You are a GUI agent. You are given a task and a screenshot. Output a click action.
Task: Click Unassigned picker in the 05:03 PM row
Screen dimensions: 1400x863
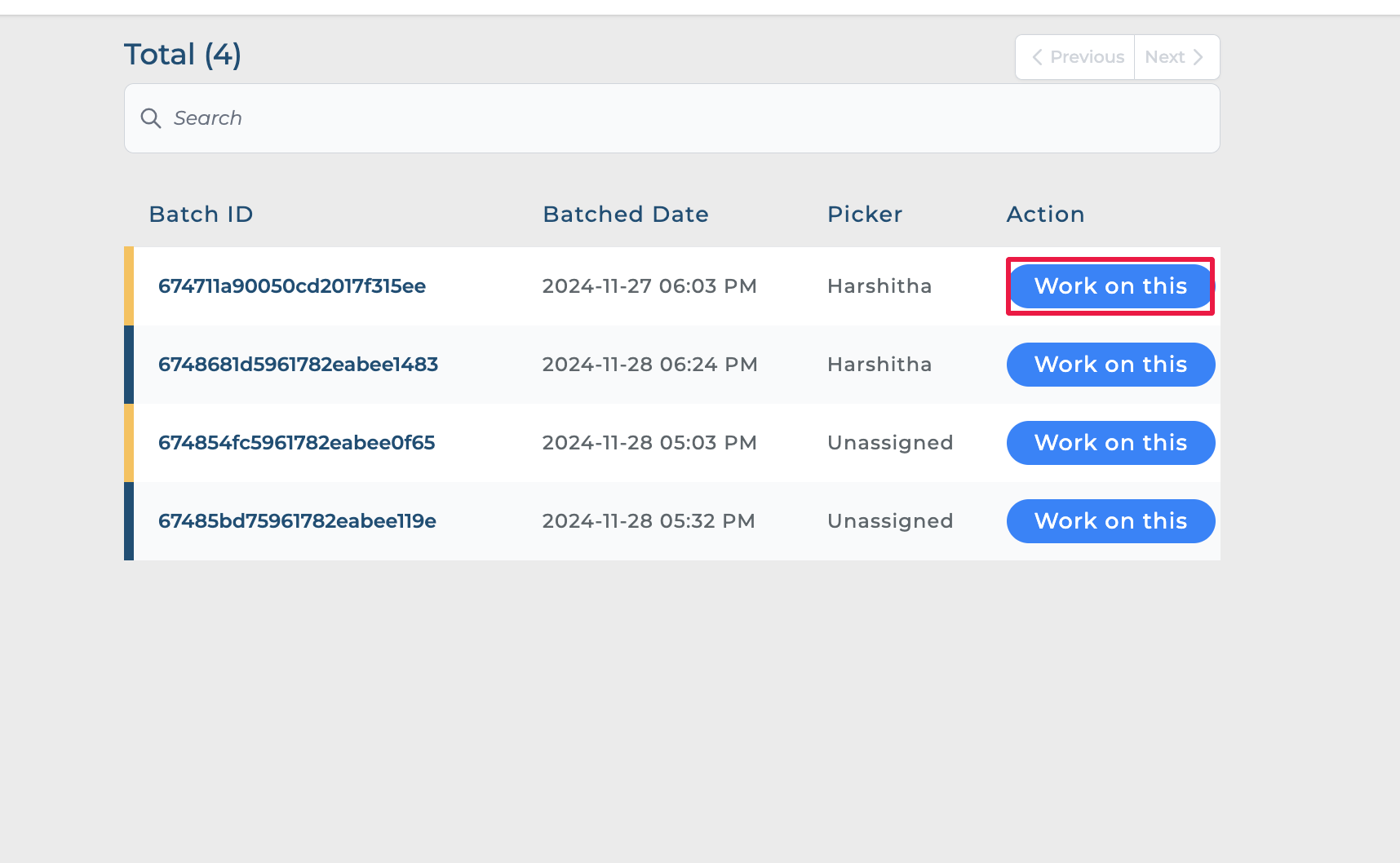(890, 443)
